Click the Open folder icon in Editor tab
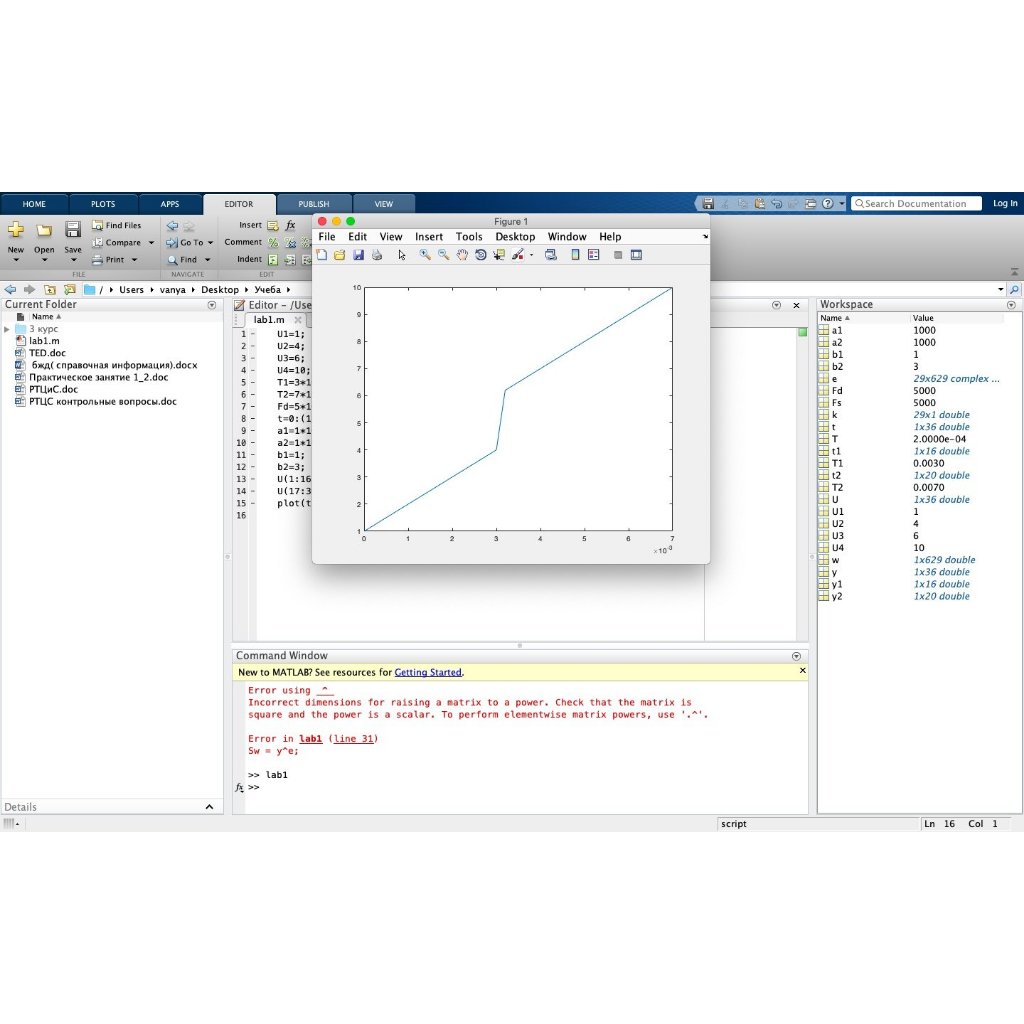The image size is (1024, 1024). click(44, 229)
